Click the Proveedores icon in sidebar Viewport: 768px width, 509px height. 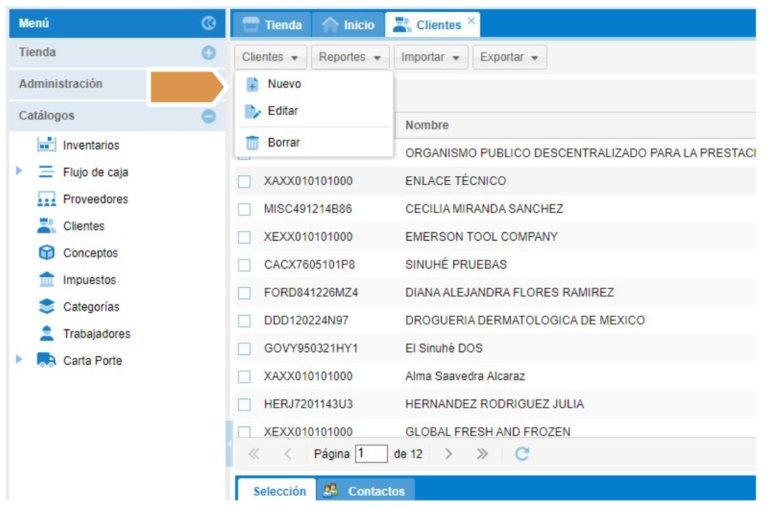[x=46, y=199]
